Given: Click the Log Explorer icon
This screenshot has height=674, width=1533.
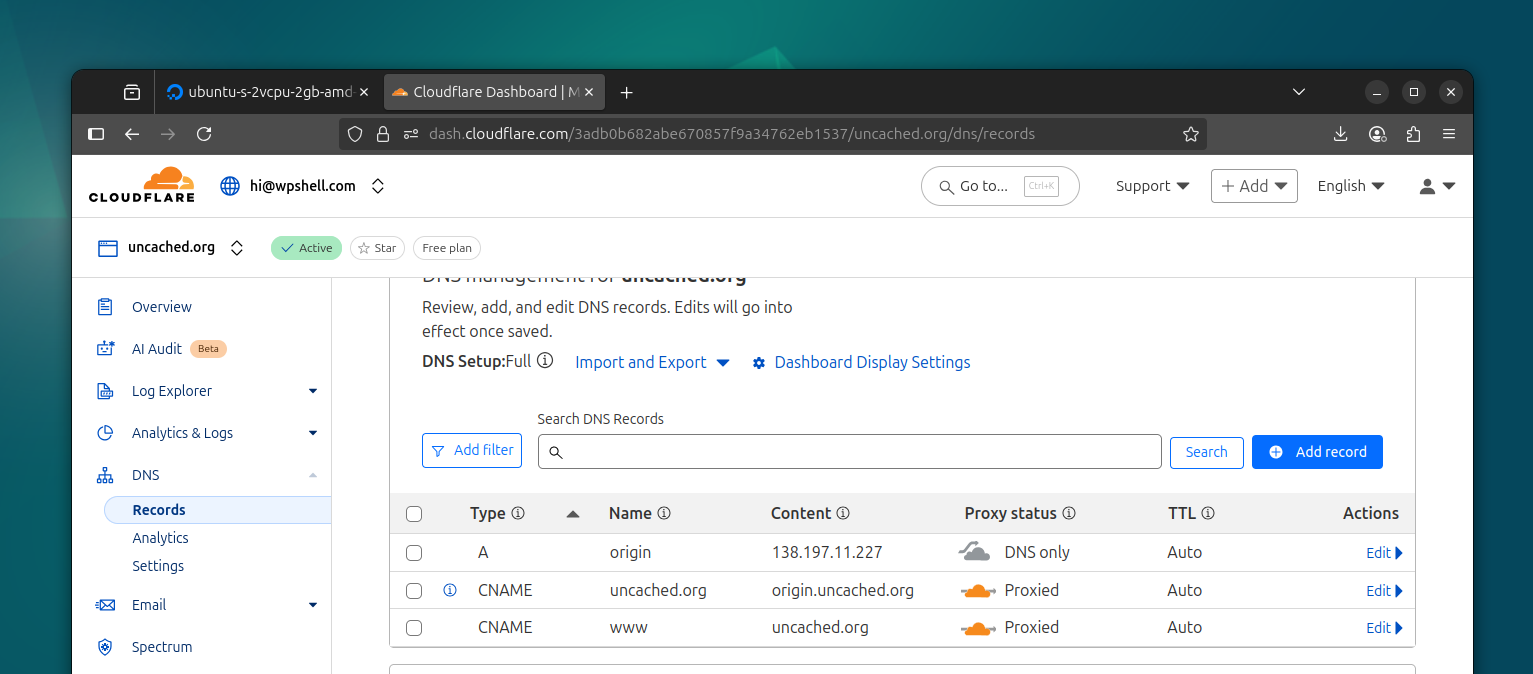Looking at the screenshot, I should (x=105, y=391).
